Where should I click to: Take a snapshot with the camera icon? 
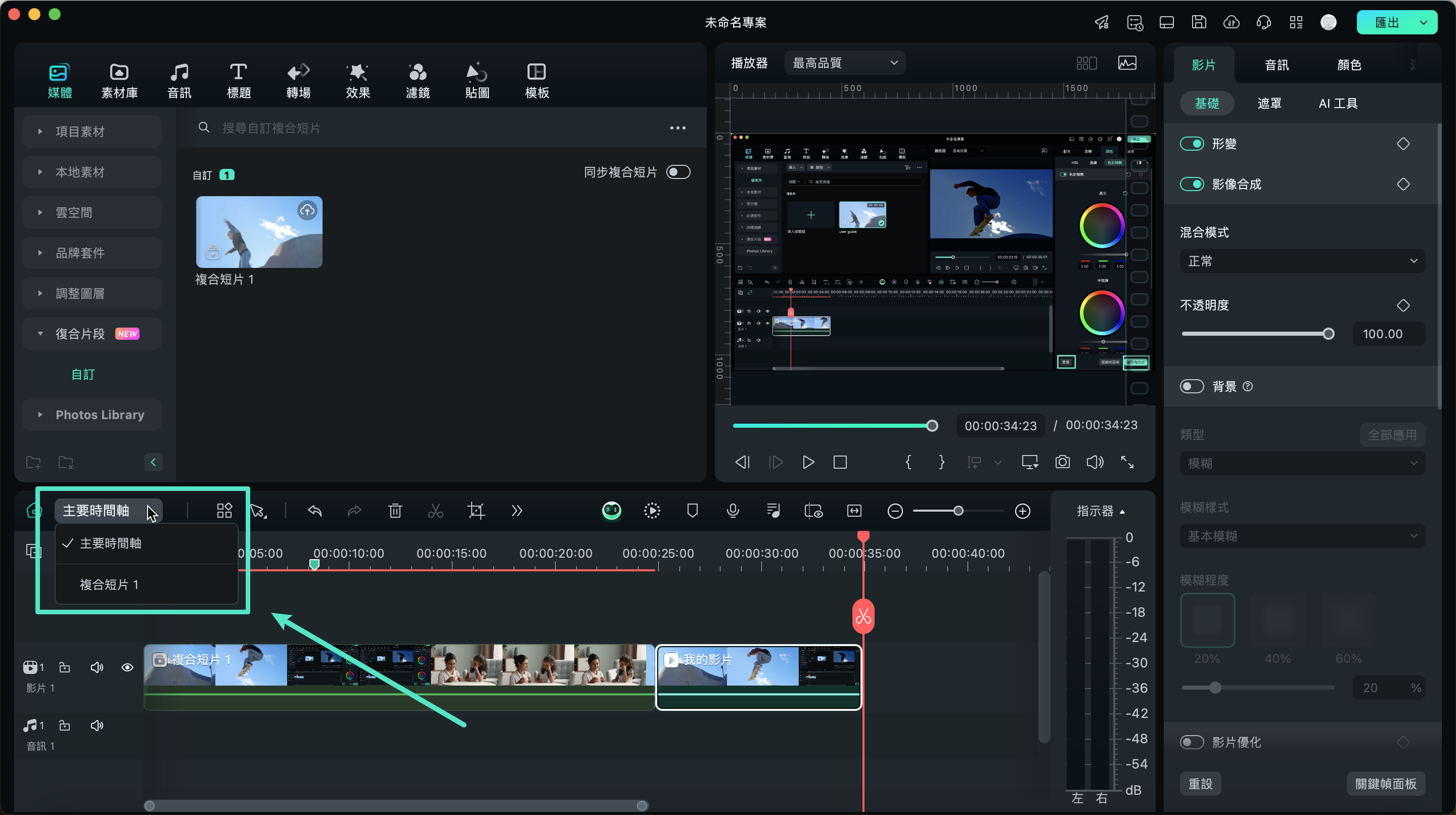coord(1063,462)
